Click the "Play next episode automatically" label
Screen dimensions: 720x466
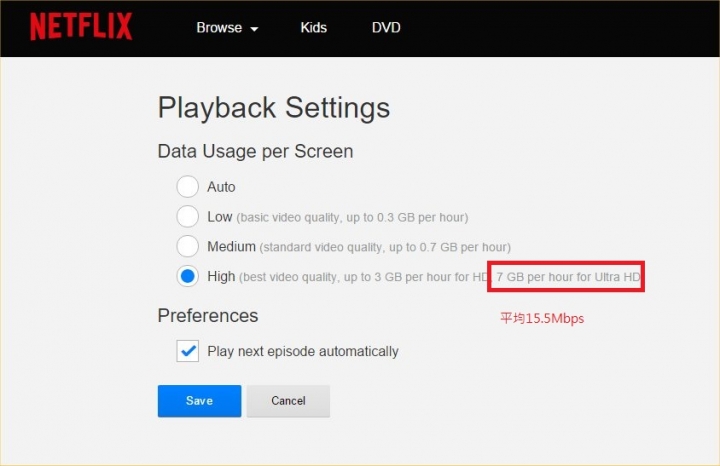coord(303,351)
